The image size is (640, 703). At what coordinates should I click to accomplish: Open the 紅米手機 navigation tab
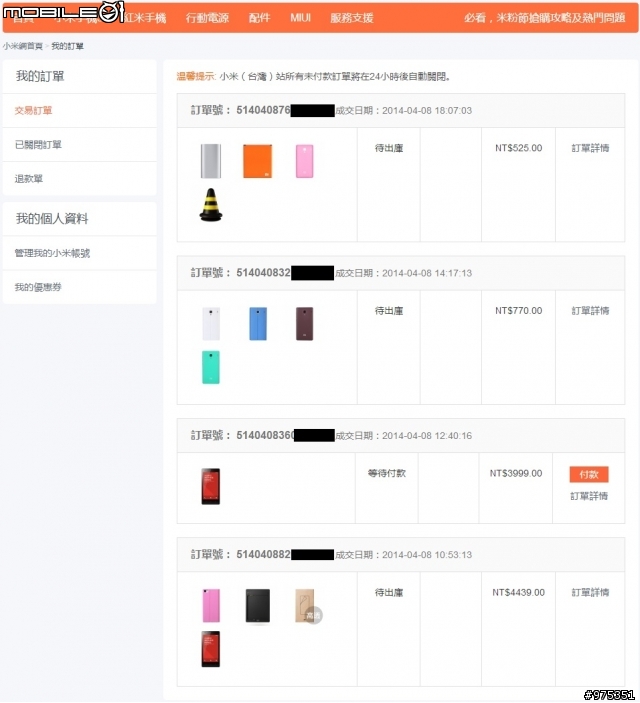145,18
